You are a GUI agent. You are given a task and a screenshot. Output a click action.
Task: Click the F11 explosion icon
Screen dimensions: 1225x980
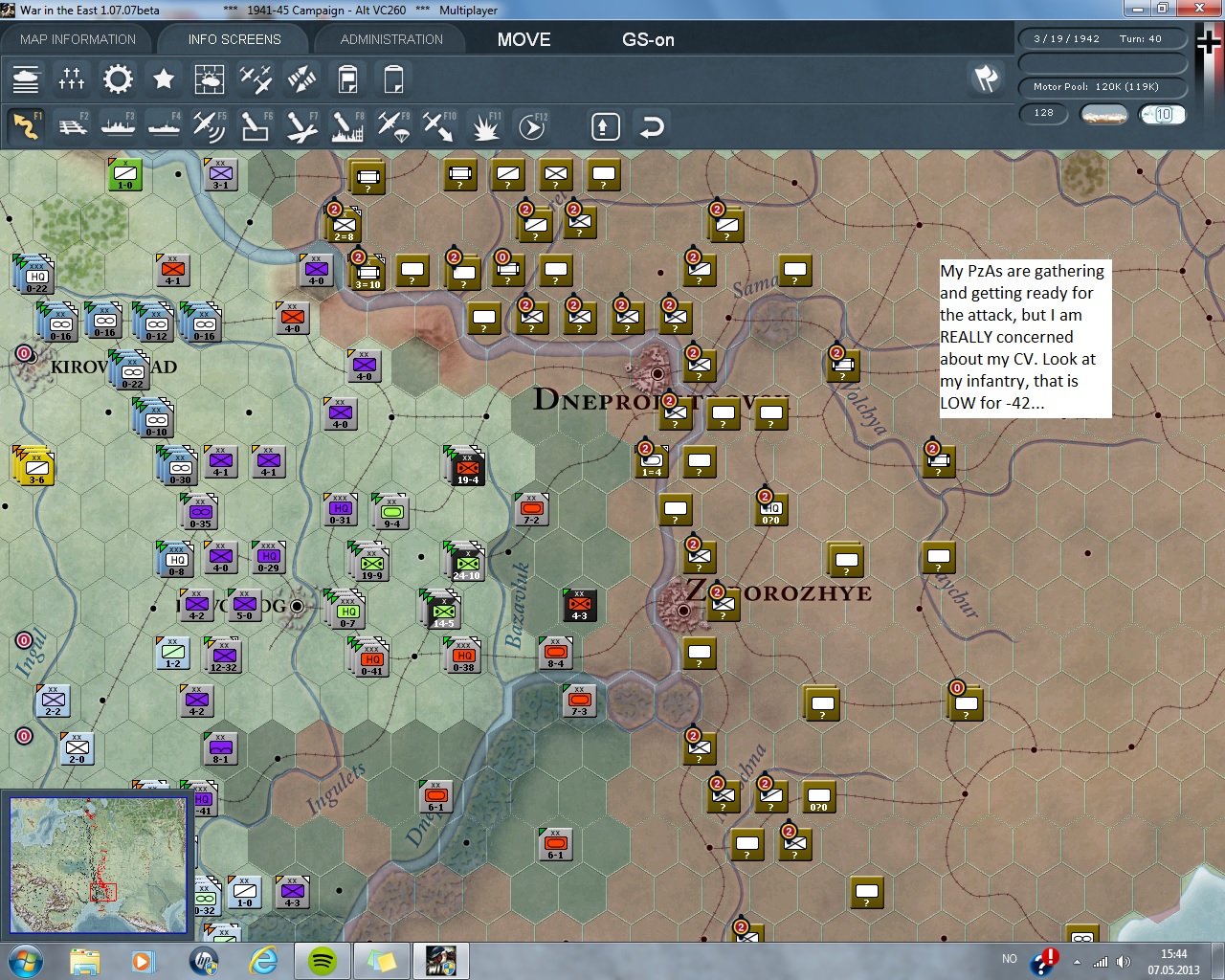[x=485, y=125]
